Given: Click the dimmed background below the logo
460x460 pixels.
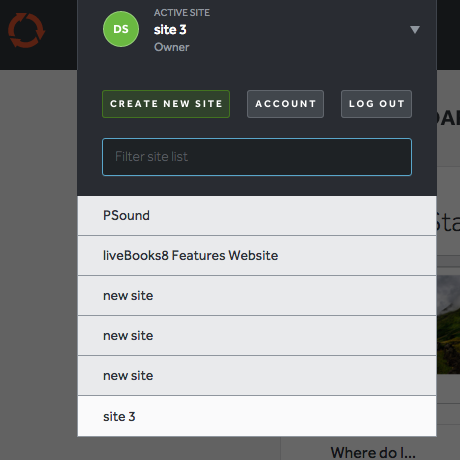Looking at the screenshot, I should click(x=38, y=233).
